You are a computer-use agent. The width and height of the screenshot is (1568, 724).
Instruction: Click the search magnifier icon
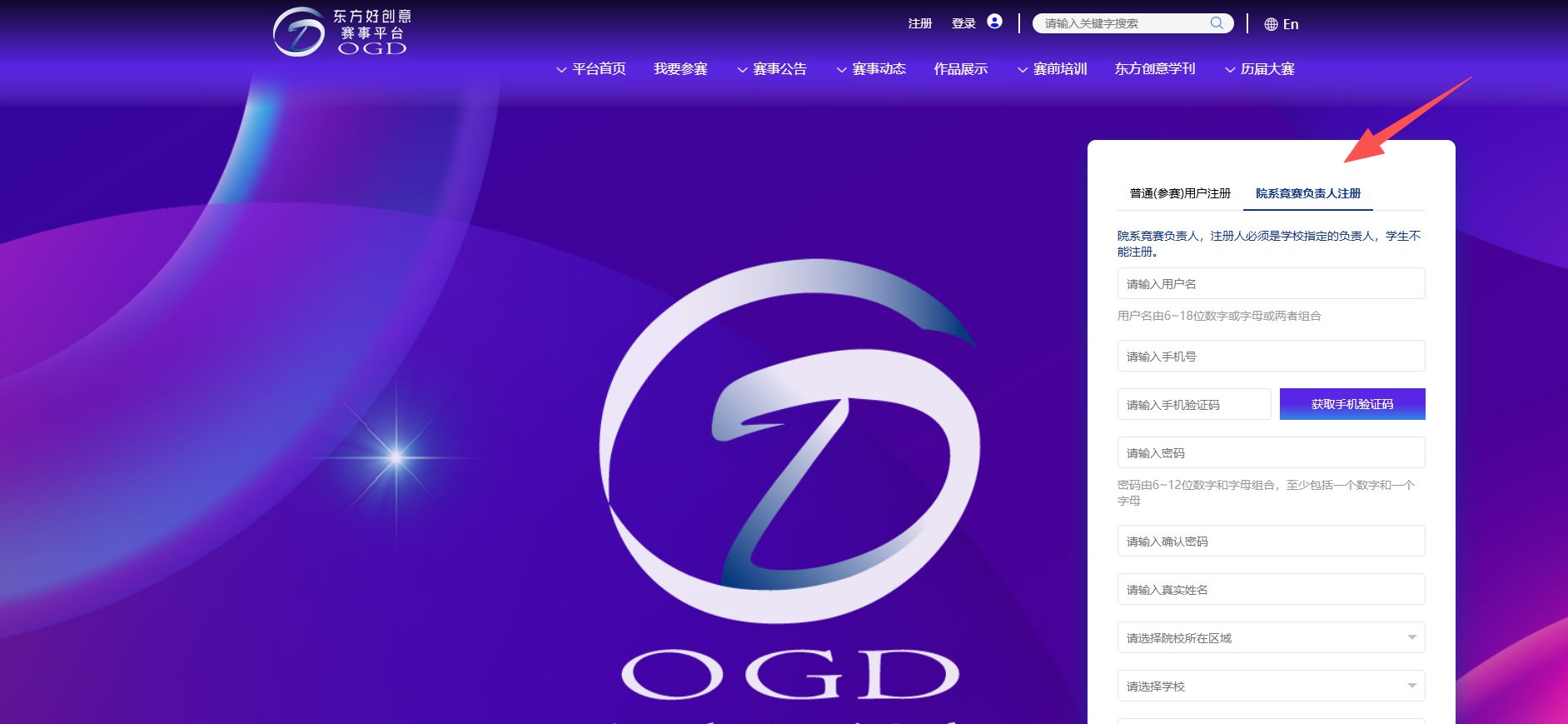[x=1217, y=23]
